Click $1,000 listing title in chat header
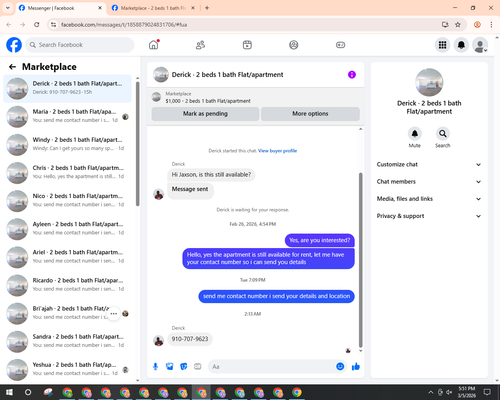This screenshot has height=400, width=500. click(x=208, y=101)
